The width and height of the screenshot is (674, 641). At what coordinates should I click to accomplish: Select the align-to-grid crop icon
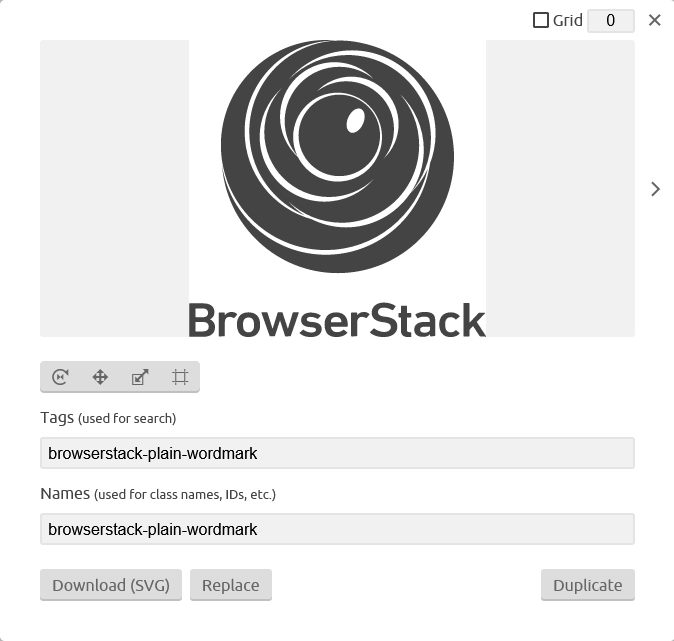pos(180,377)
